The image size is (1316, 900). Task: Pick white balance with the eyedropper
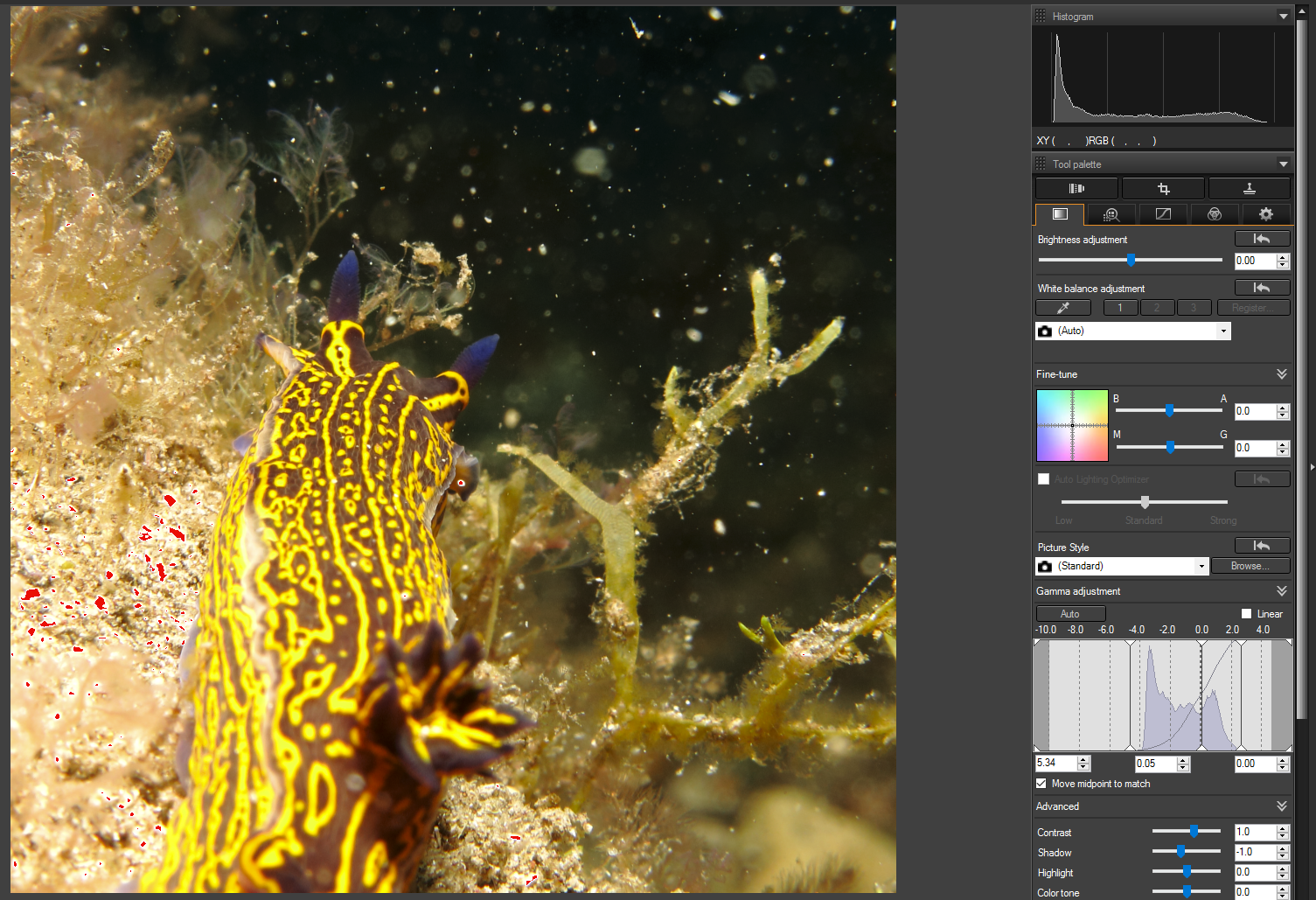point(1062,308)
